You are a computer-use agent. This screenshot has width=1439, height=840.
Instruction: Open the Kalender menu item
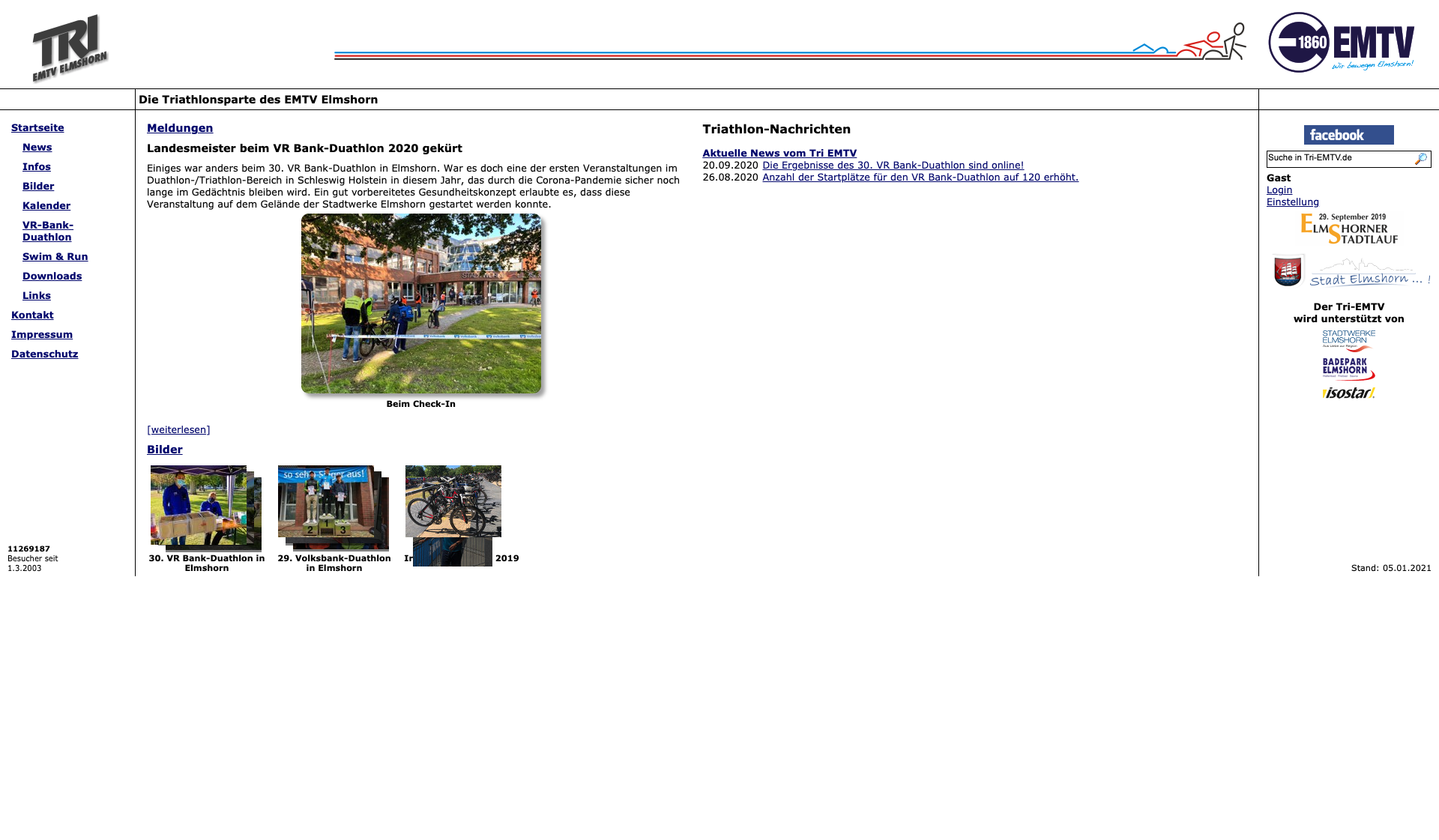click(x=46, y=205)
